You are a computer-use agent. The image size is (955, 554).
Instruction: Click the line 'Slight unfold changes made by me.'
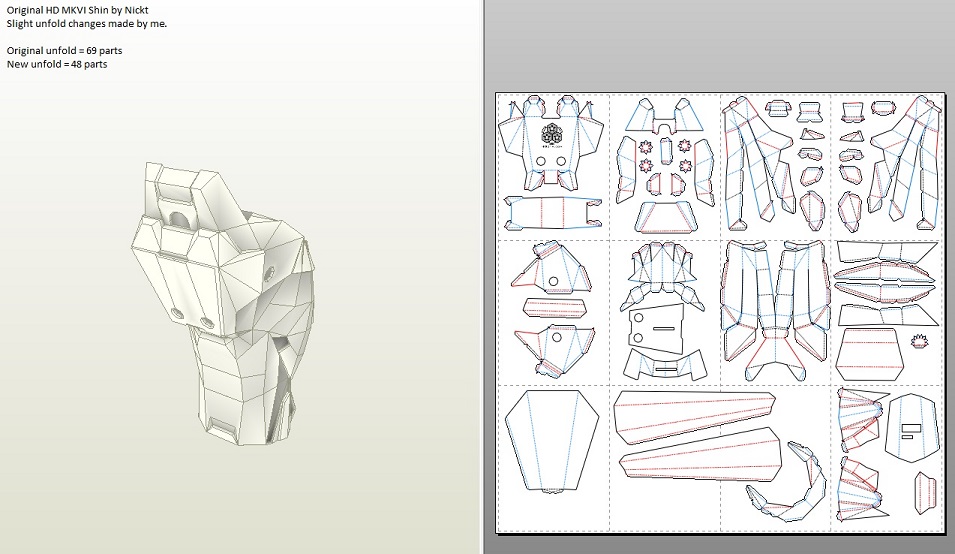pyautogui.click(x=86, y=24)
